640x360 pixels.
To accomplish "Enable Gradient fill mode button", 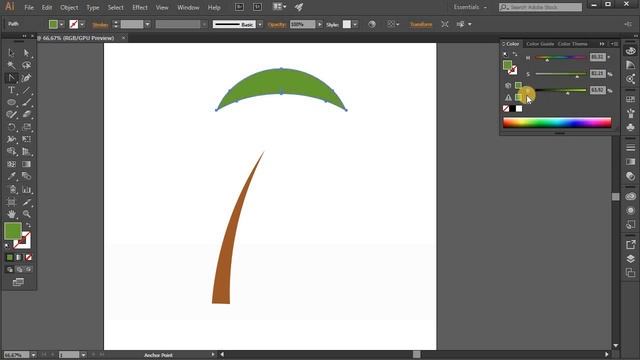I will click(x=19, y=257).
